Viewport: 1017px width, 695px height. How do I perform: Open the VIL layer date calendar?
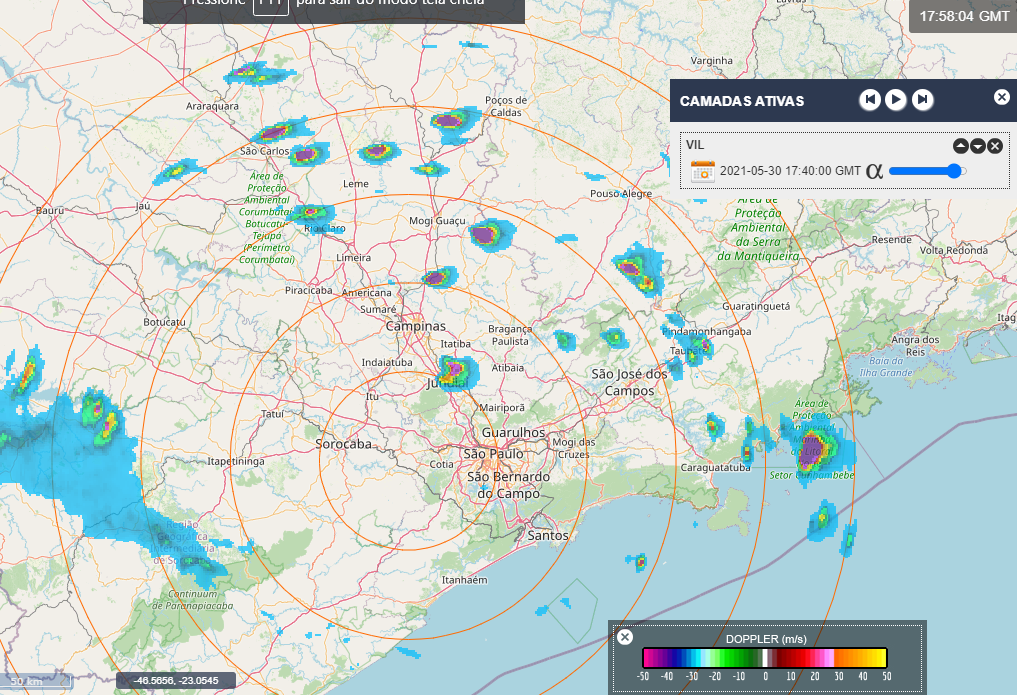(702, 171)
